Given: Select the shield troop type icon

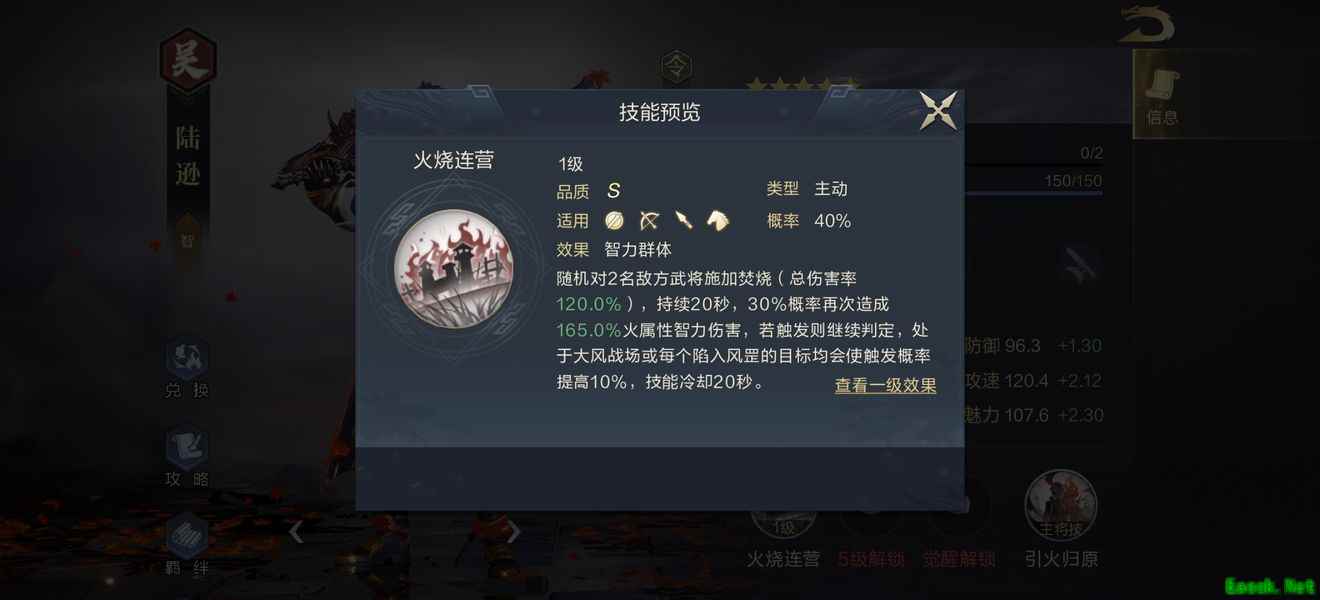Looking at the screenshot, I should pyautogui.click(x=614, y=221).
